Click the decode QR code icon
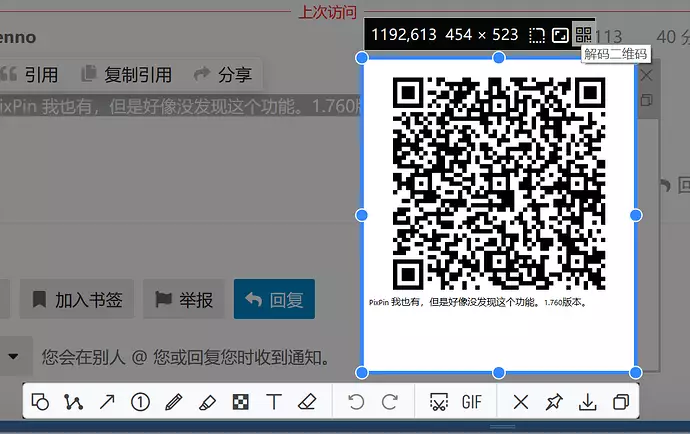Viewport: 690px width, 434px height. pos(583,34)
